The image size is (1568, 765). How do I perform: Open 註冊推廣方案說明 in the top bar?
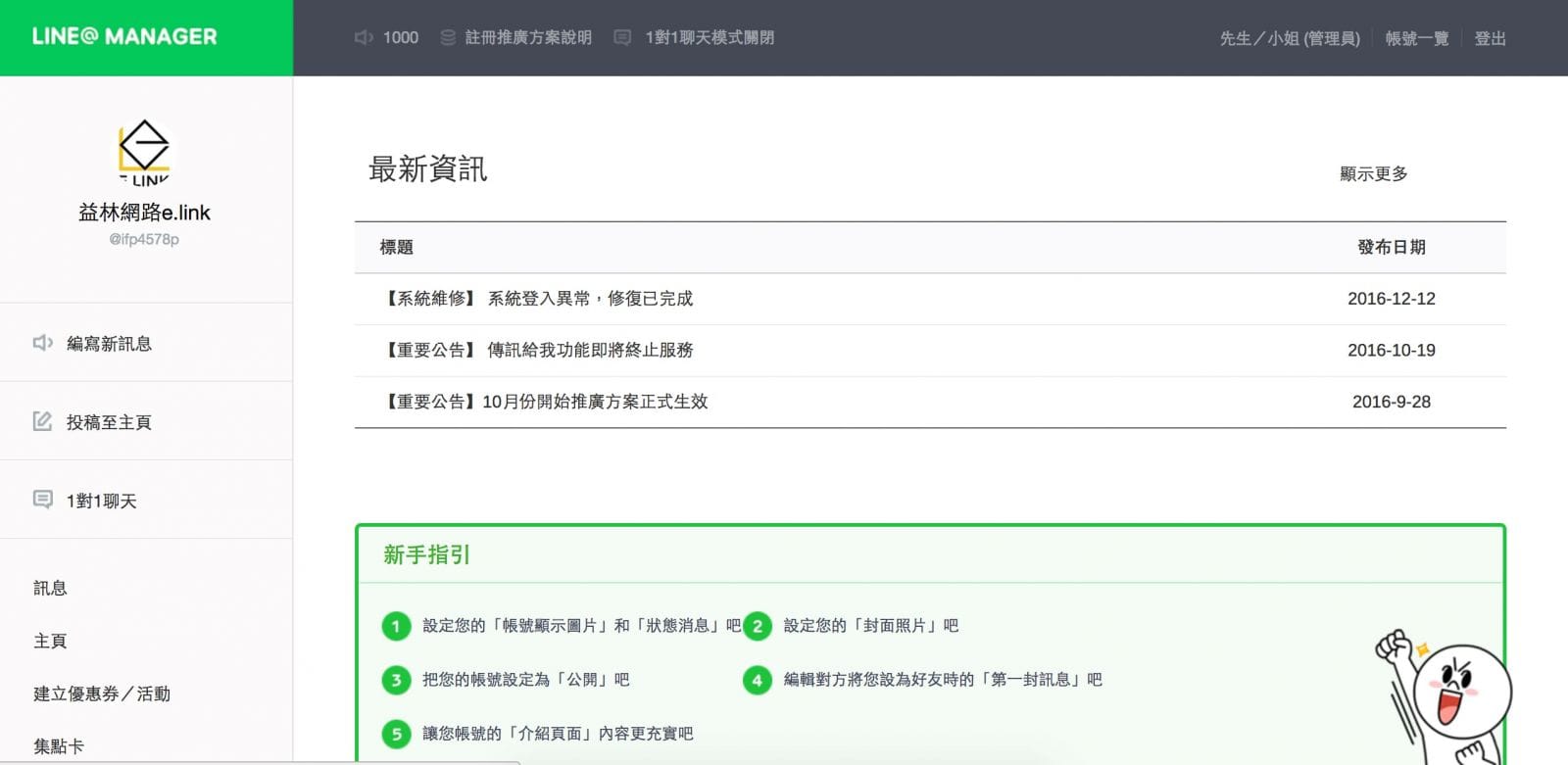(528, 37)
